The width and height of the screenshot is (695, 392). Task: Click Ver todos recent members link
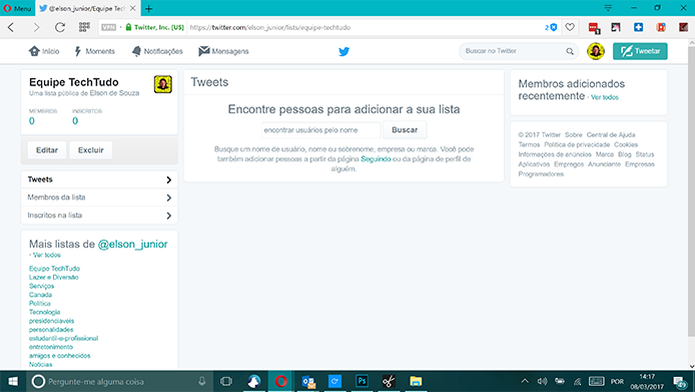point(605,97)
